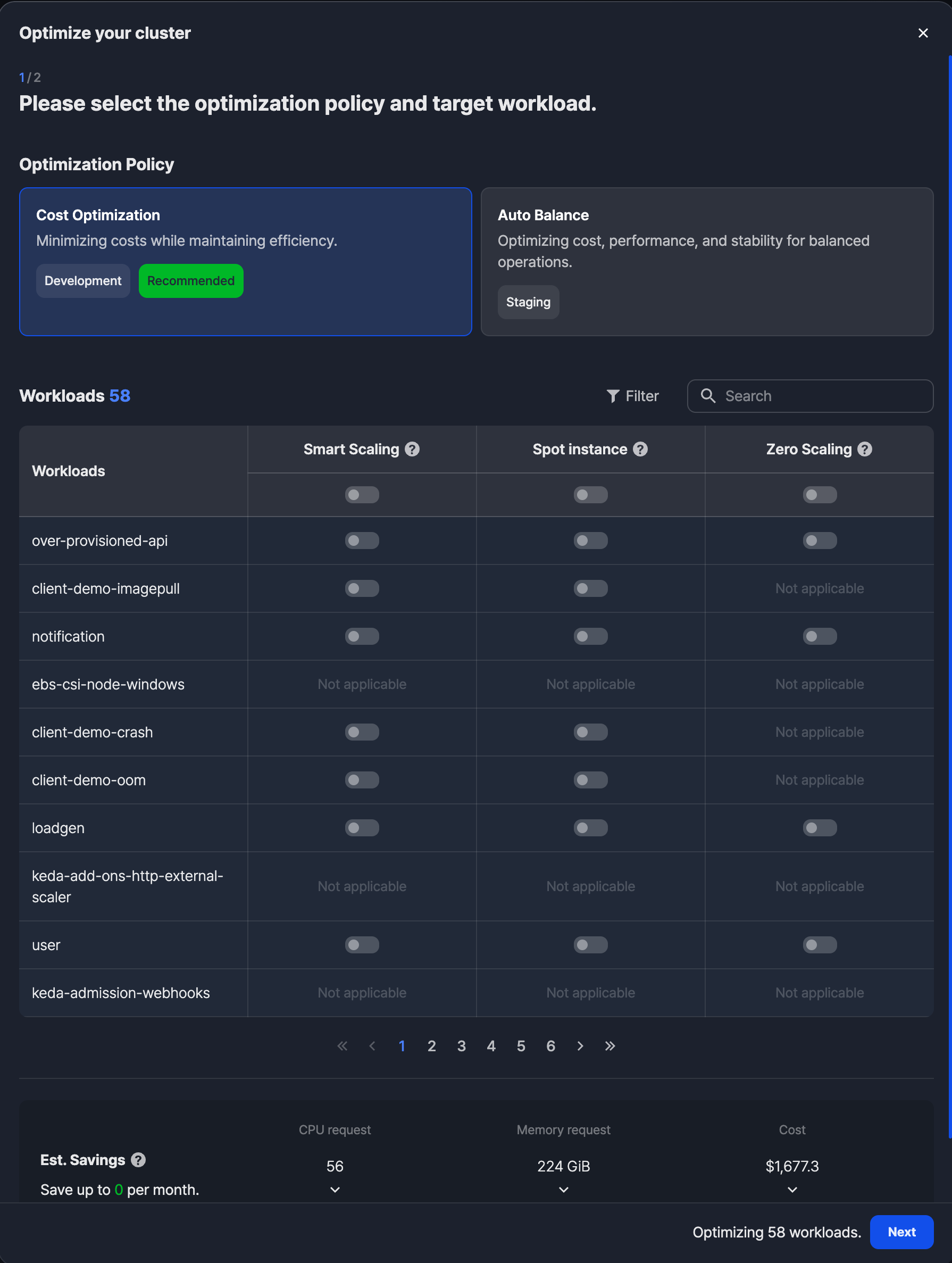Go to the next page arrow
The width and height of the screenshot is (952, 1263).
[x=580, y=1046]
